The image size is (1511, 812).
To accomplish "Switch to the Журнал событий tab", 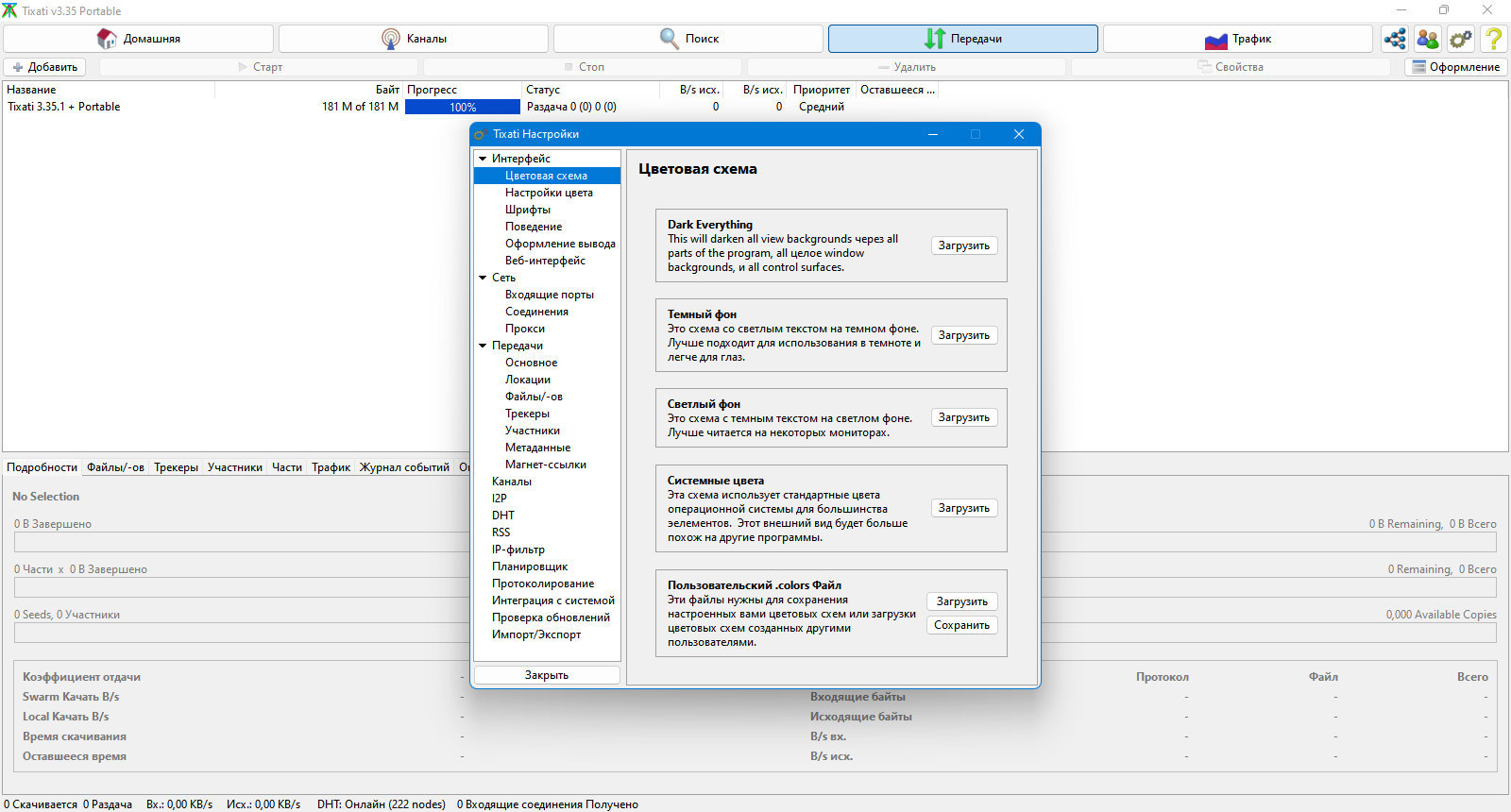I will (404, 467).
